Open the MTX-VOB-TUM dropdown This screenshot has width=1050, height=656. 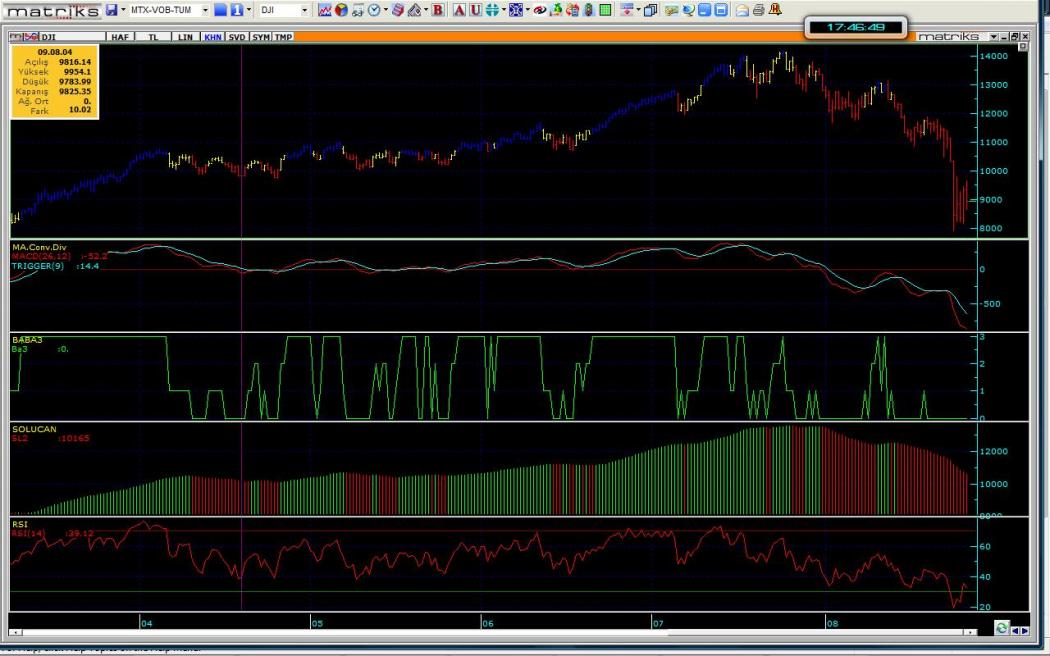[205, 10]
